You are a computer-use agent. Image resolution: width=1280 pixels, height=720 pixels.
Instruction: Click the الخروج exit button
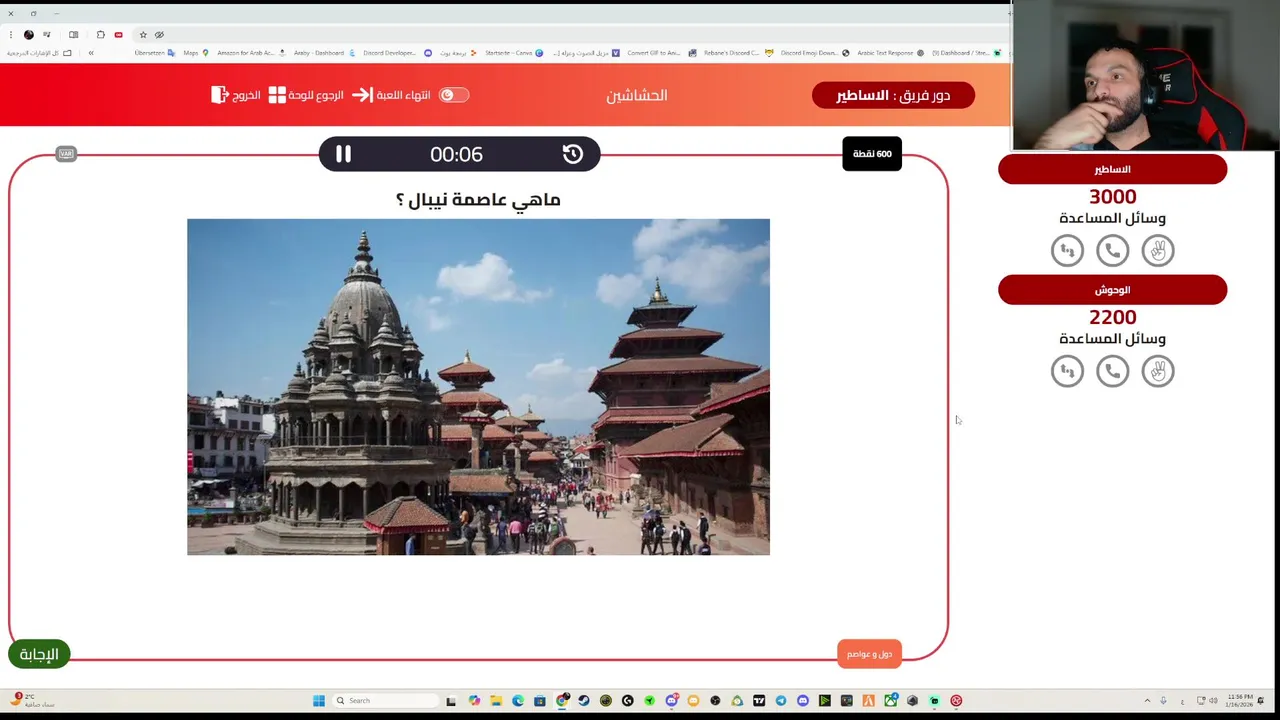236,95
